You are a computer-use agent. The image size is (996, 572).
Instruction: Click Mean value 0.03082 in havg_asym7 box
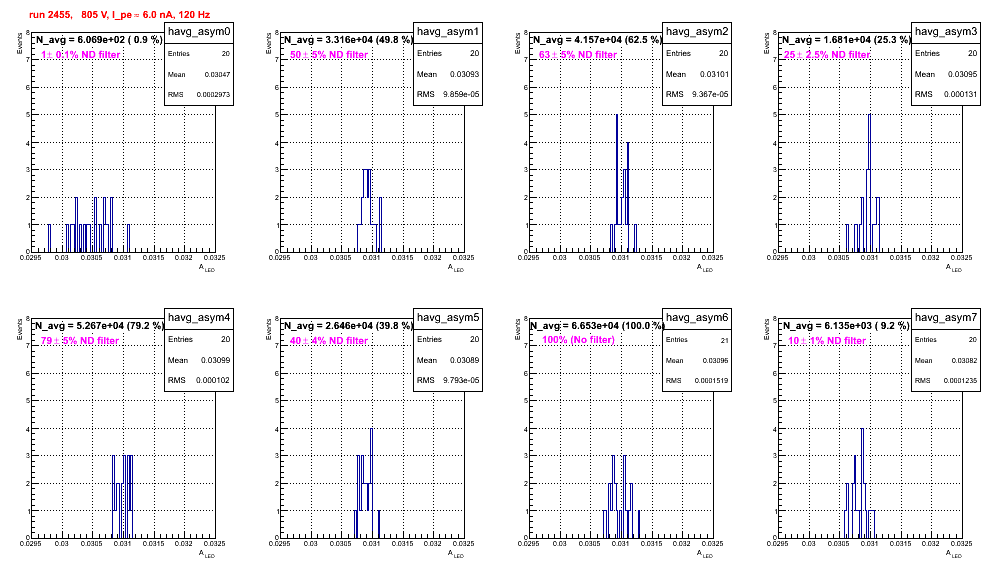pos(964,360)
